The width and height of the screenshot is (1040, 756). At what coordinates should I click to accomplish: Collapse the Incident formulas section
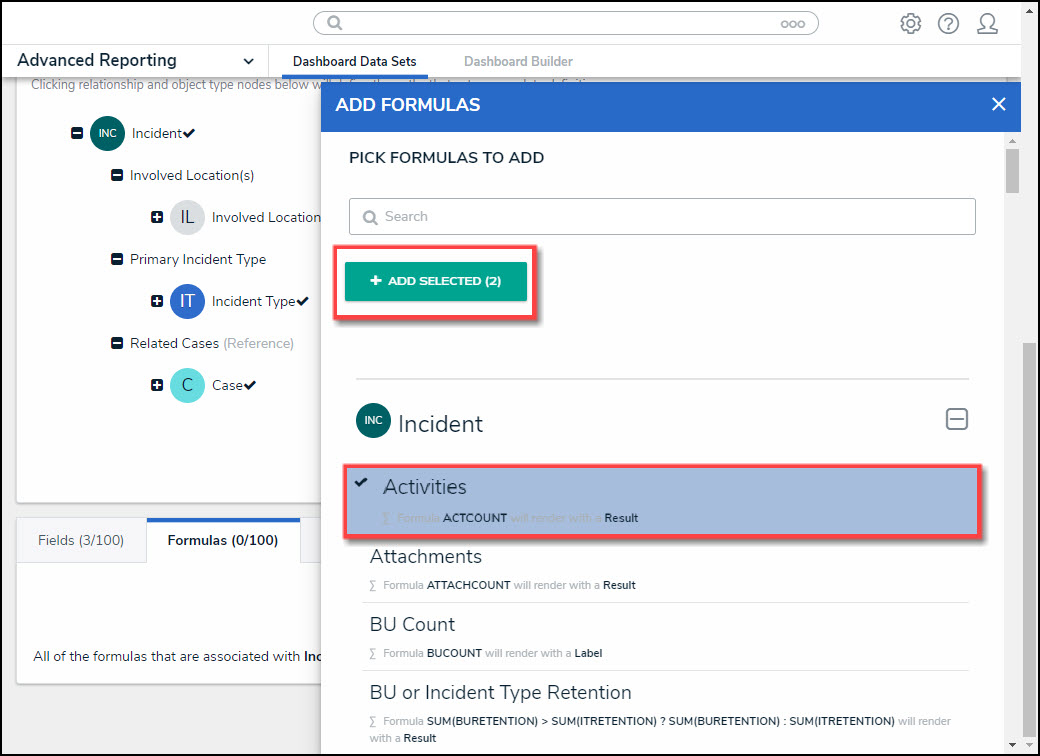(956, 420)
